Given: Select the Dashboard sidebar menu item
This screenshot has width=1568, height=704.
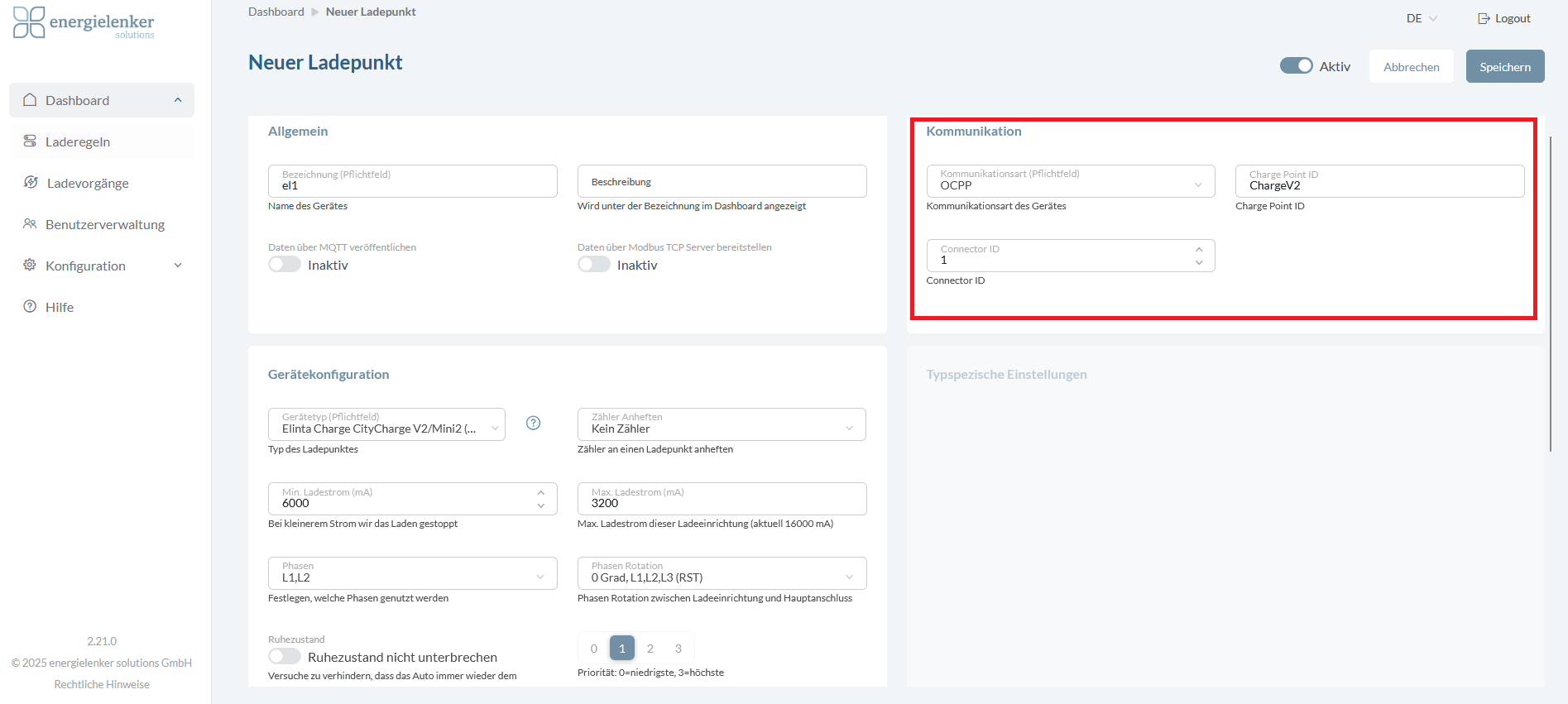Looking at the screenshot, I should point(102,100).
